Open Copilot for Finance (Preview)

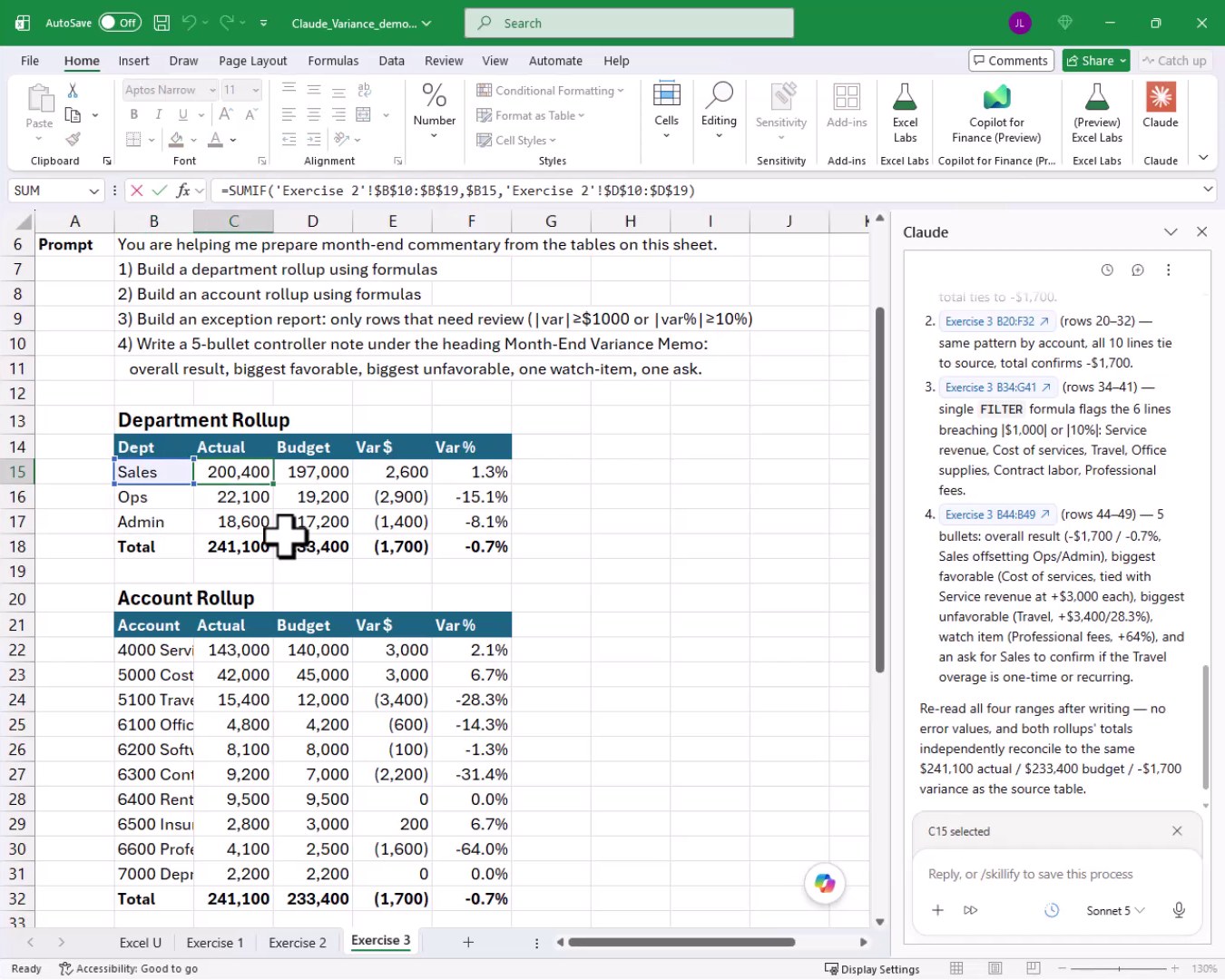point(996,113)
